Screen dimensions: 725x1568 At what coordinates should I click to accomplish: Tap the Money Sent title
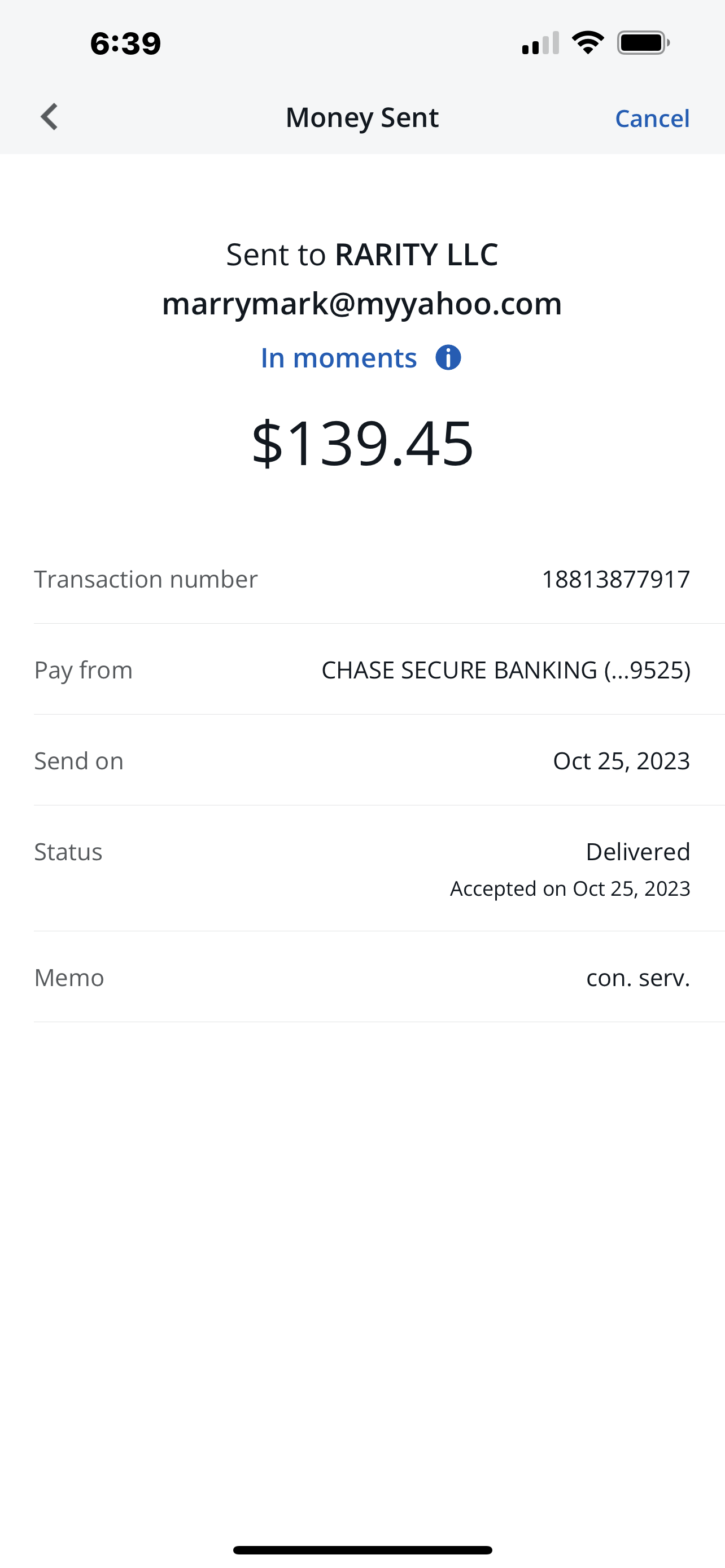point(362,117)
